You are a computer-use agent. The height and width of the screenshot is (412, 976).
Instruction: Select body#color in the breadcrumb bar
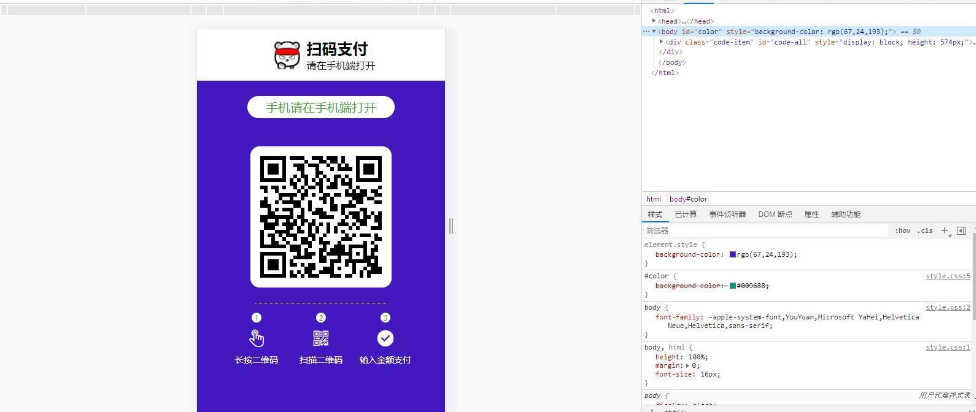click(x=688, y=199)
